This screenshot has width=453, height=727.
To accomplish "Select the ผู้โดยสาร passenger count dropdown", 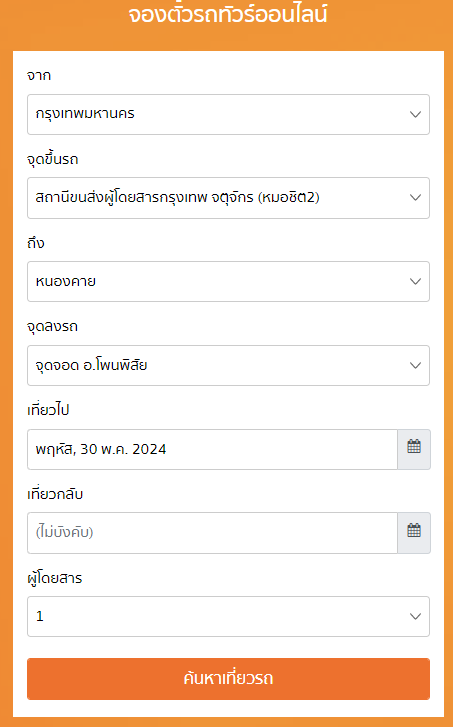I will 228,616.
